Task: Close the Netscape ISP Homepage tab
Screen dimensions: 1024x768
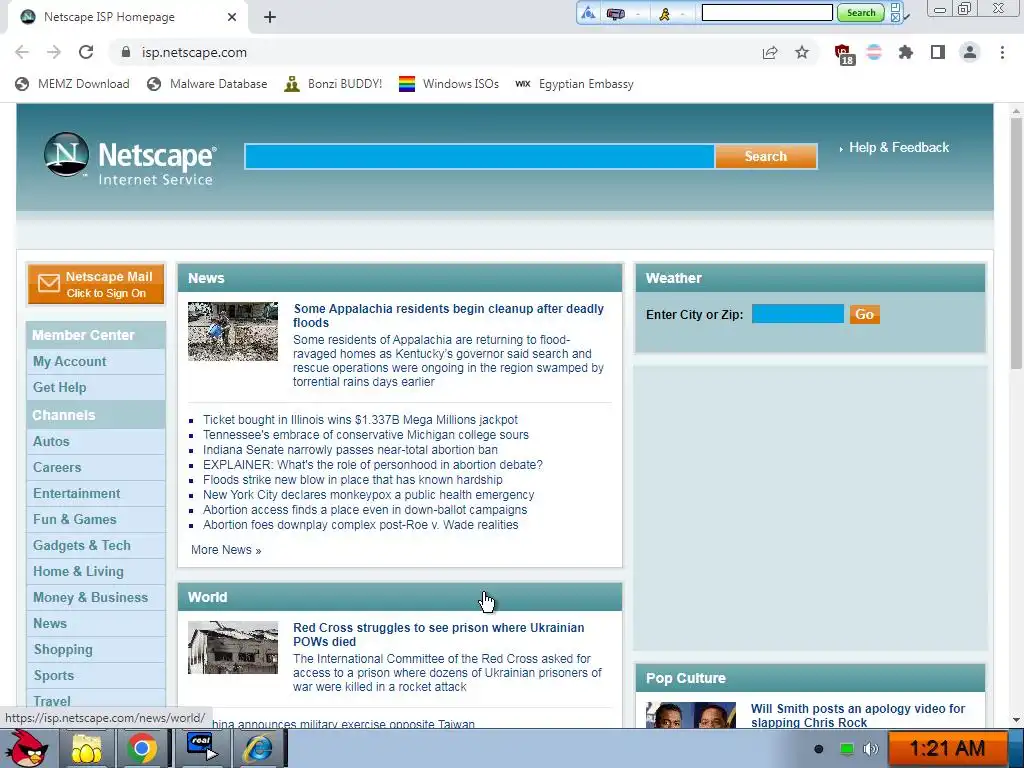Action: (232, 17)
